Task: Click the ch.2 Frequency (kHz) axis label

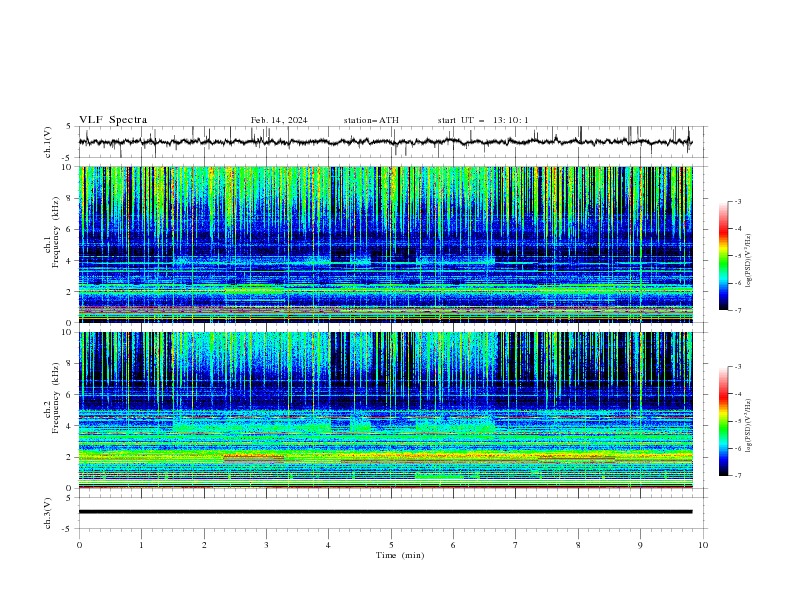Action: coord(52,398)
